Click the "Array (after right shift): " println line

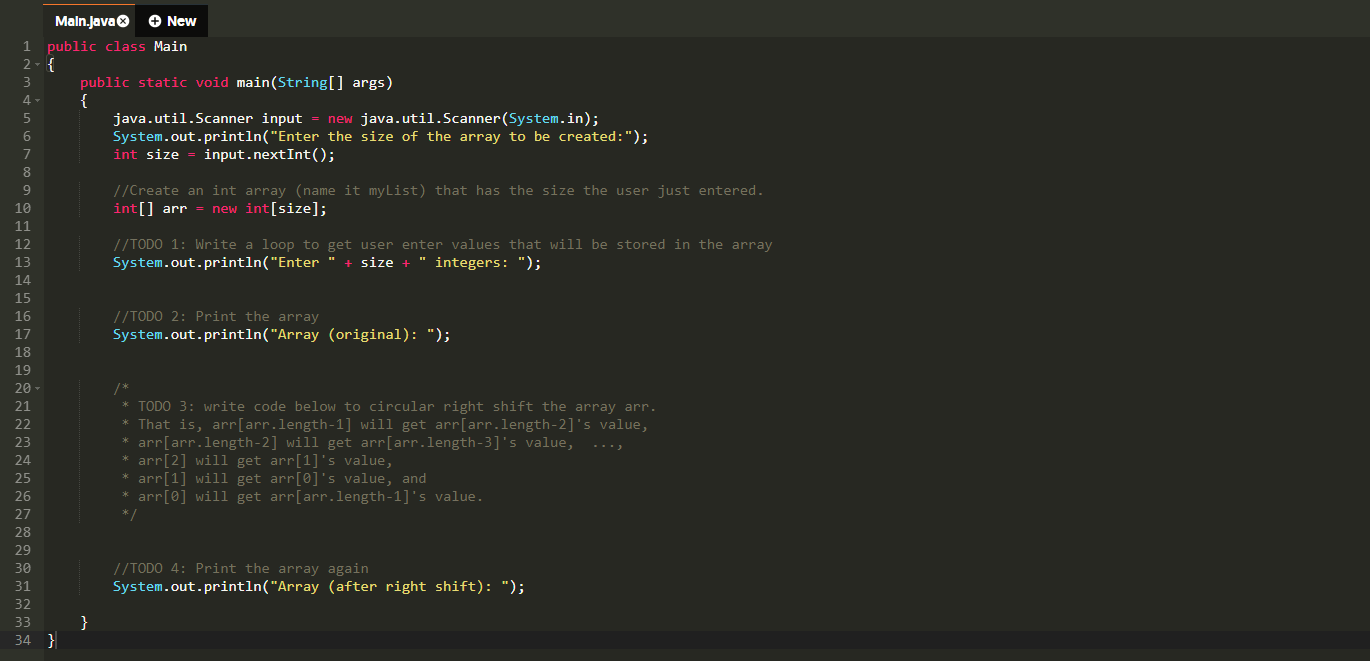pos(319,586)
